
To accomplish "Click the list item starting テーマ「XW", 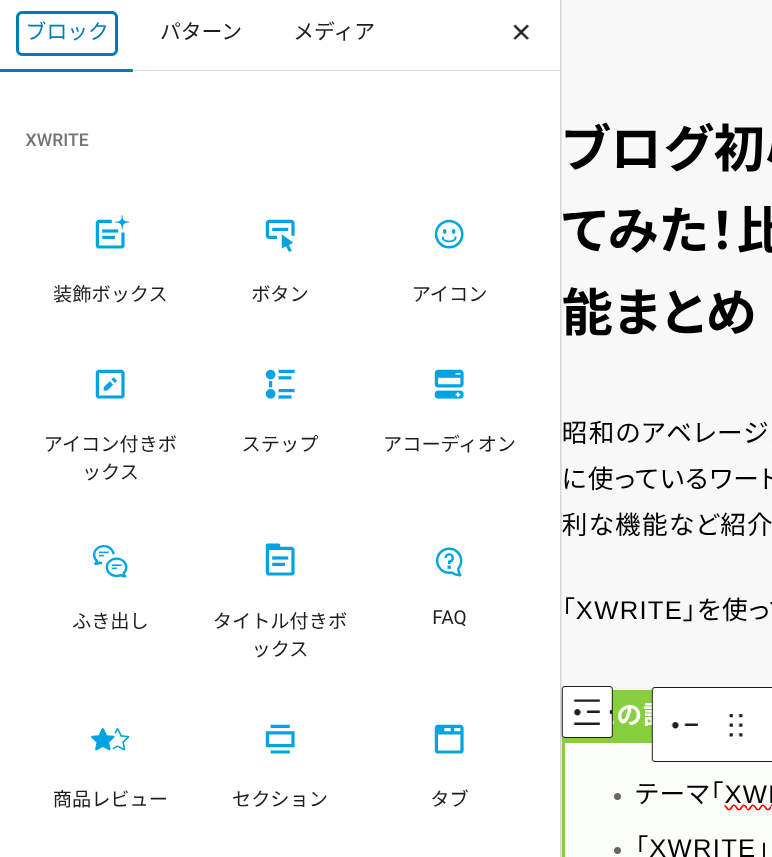I will (x=703, y=795).
